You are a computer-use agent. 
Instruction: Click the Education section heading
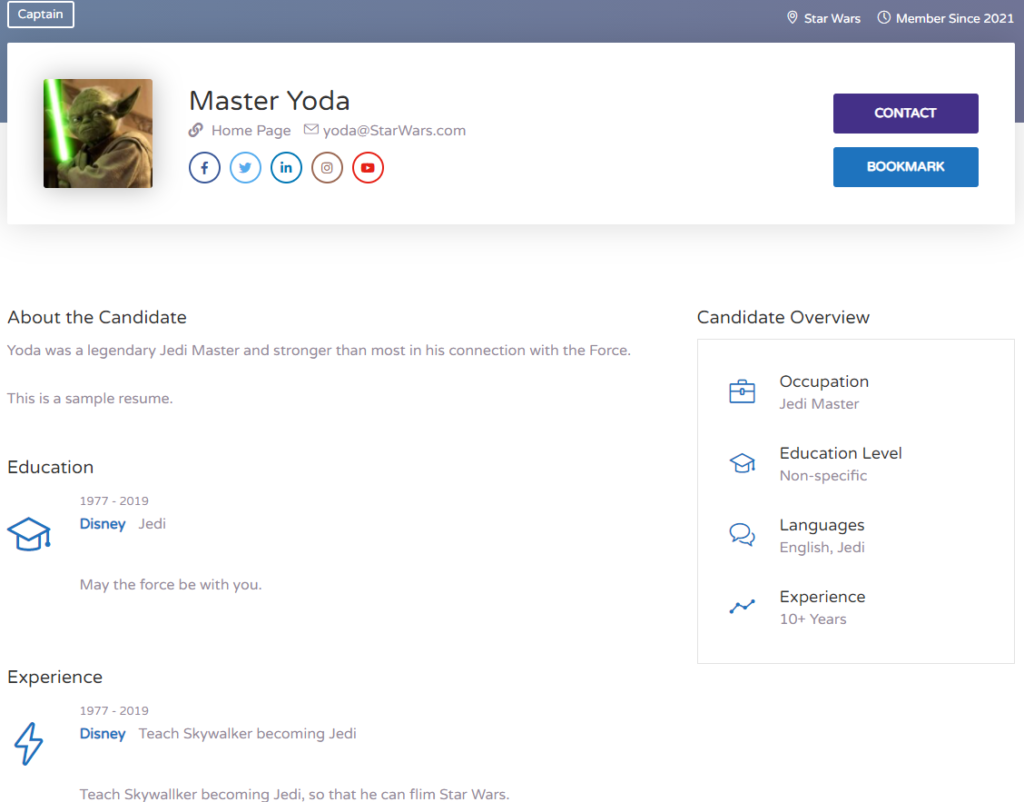50,467
